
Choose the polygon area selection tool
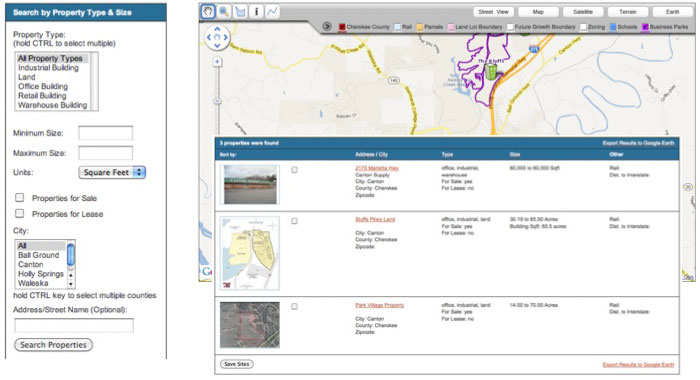coord(240,12)
